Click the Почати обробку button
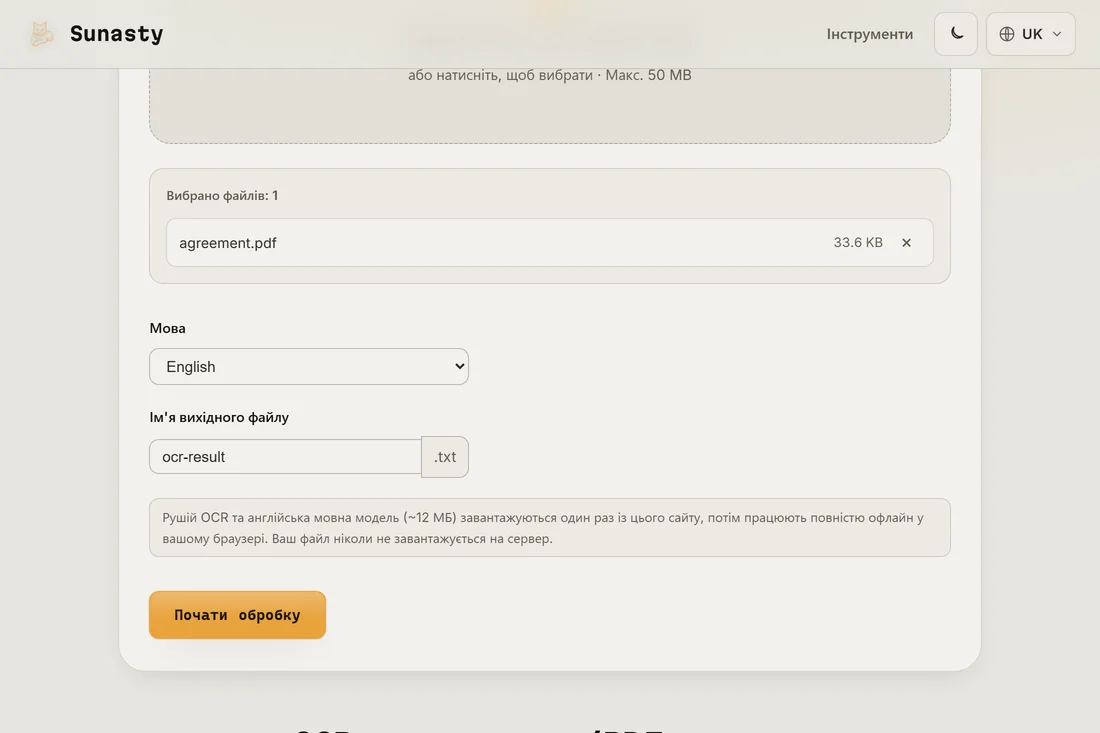1100x733 pixels. click(237, 615)
